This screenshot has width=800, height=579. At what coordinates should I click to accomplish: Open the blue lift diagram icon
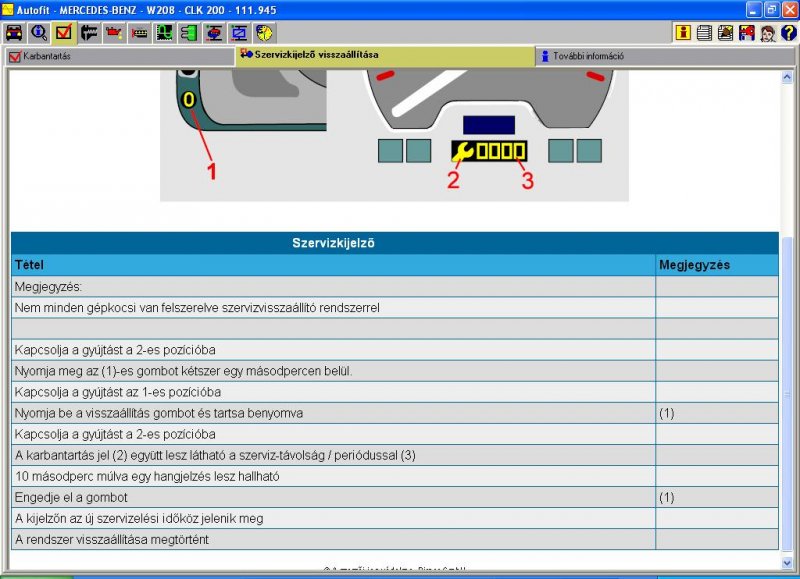pos(239,33)
